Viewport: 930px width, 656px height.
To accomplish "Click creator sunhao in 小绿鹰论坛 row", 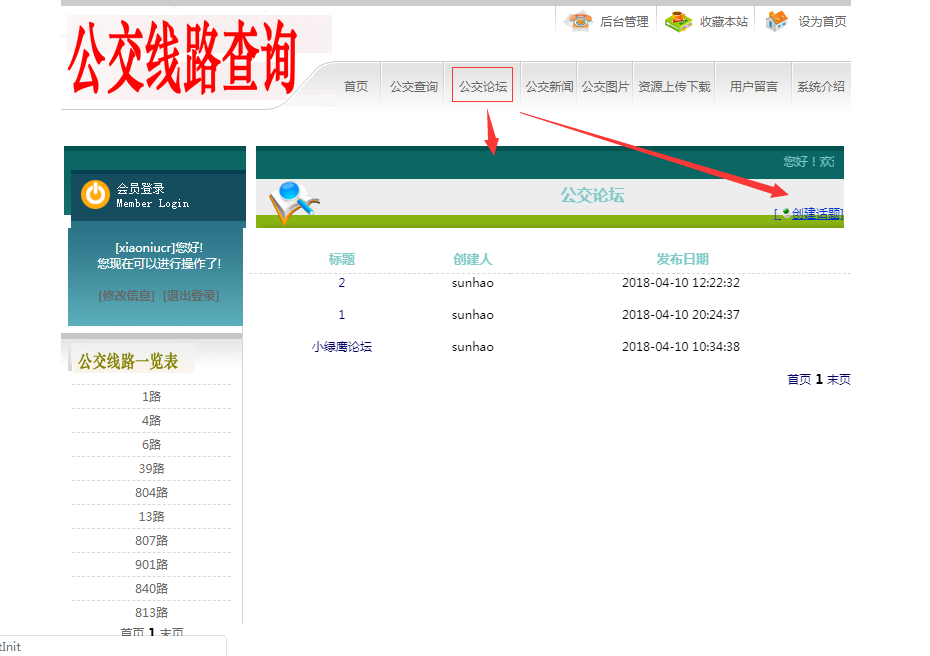I will tap(472, 347).
